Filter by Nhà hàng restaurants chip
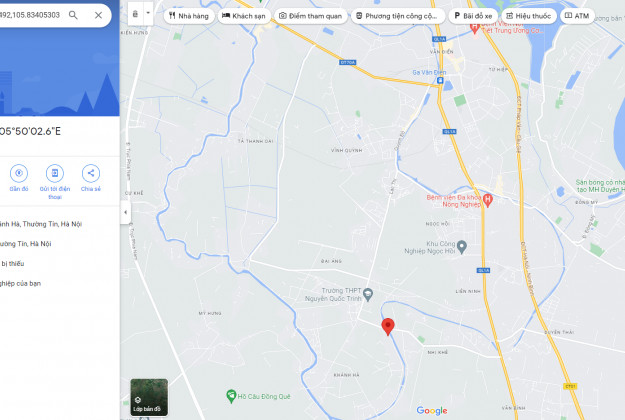 [x=189, y=16]
